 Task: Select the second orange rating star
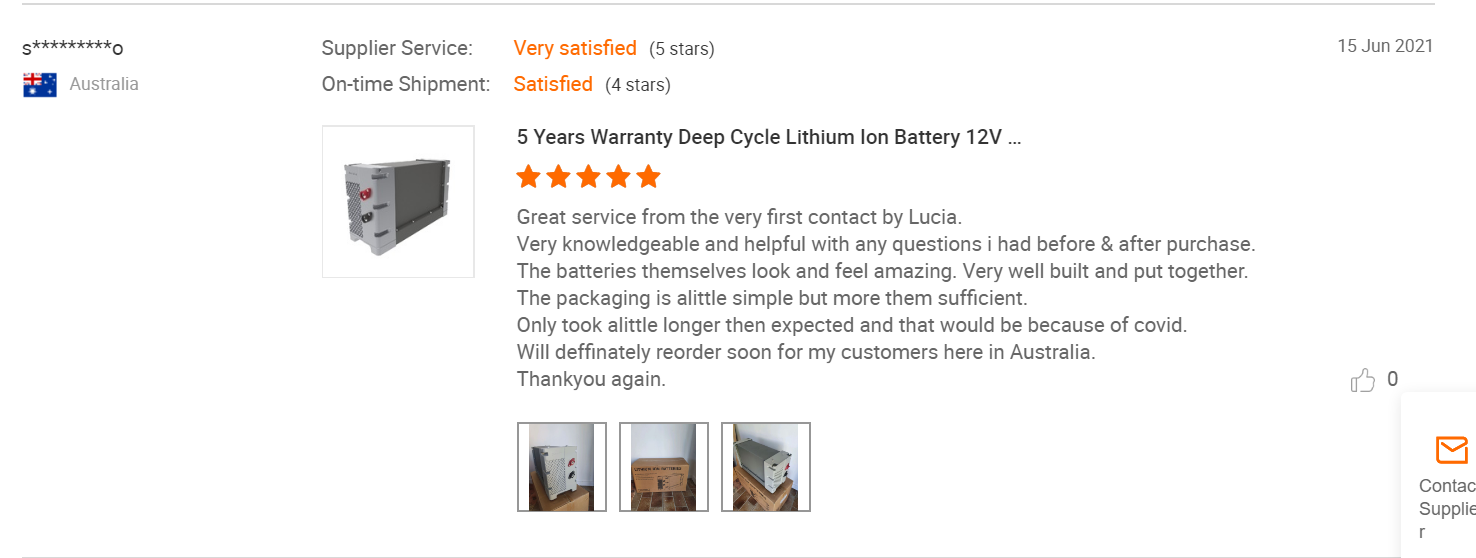point(559,177)
